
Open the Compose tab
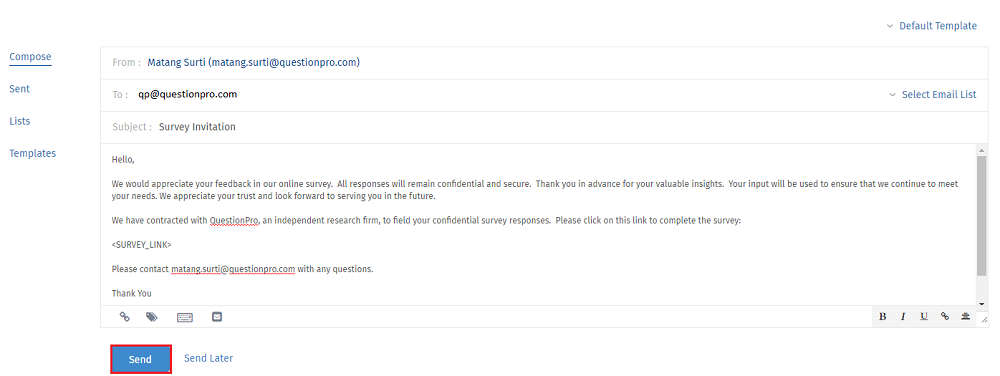(30, 57)
